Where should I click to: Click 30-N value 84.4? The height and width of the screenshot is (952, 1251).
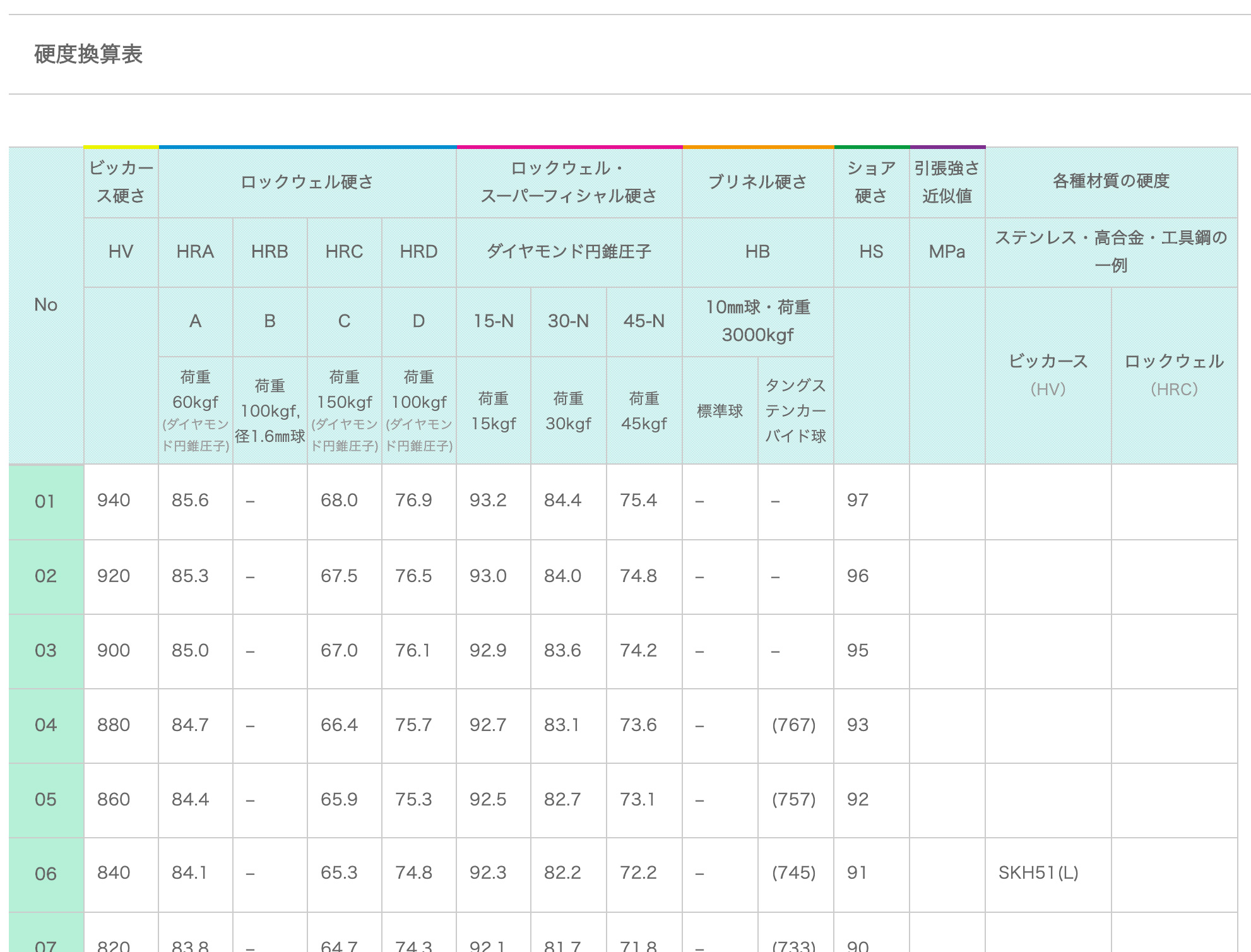point(562,501)
